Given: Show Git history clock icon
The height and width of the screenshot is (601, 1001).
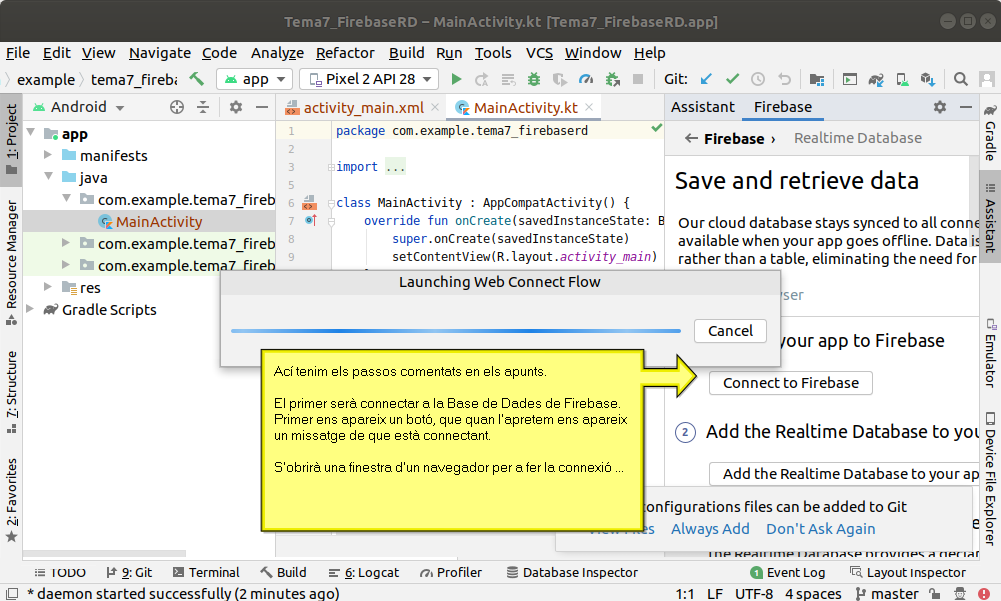Looking at the screenshot, I should tap(758, 79).
